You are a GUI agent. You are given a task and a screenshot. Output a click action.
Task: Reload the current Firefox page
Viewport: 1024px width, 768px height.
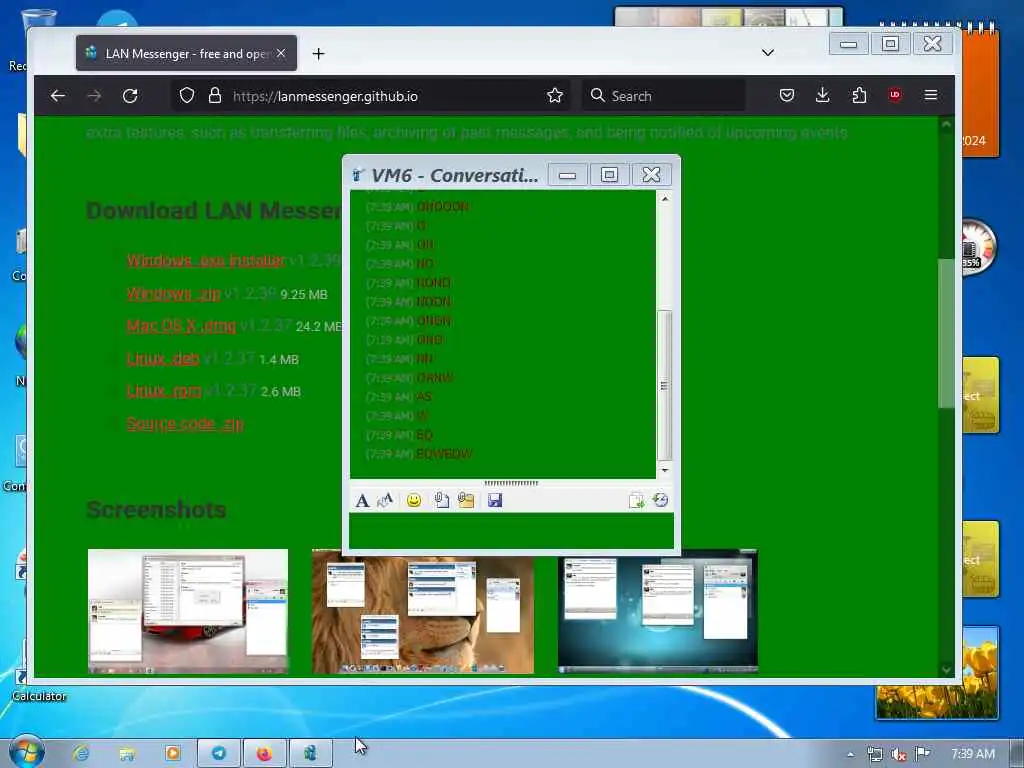130,96
